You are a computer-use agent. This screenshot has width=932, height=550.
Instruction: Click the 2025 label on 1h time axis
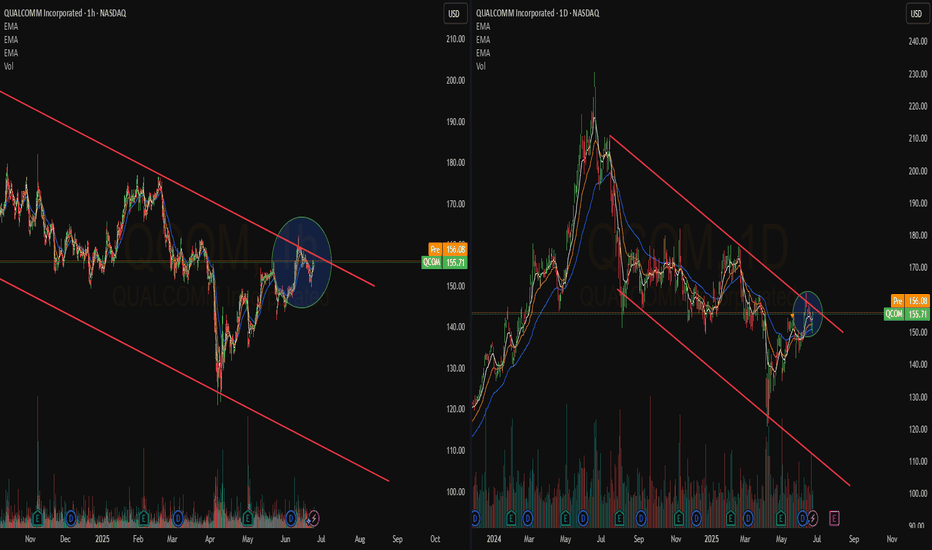pos(102,539)
